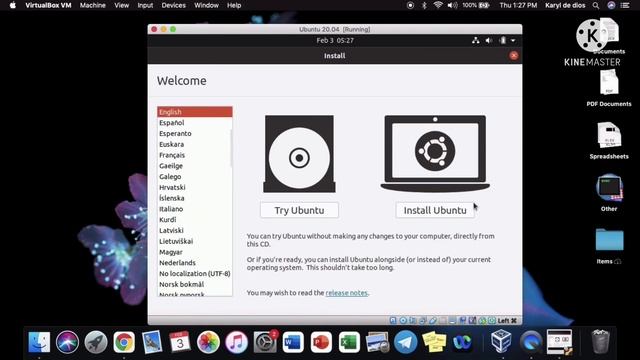Click the laptop with Ubuntu logo image
The width and height of the screenshot is (640, 360).
click(435, 154)
